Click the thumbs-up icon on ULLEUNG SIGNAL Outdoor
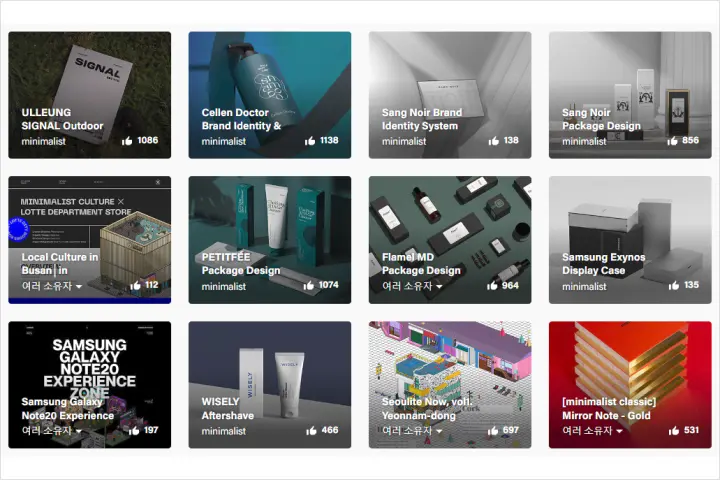The image size is (720, 480). click(127, 141)
